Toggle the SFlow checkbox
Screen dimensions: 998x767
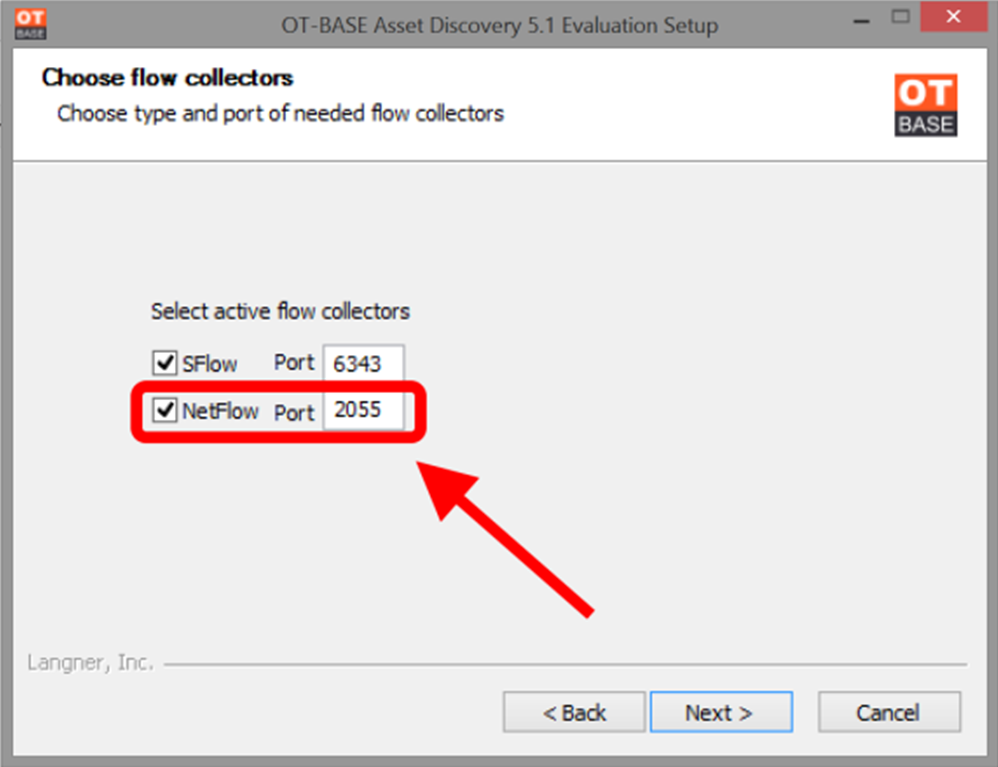(164, 363)
